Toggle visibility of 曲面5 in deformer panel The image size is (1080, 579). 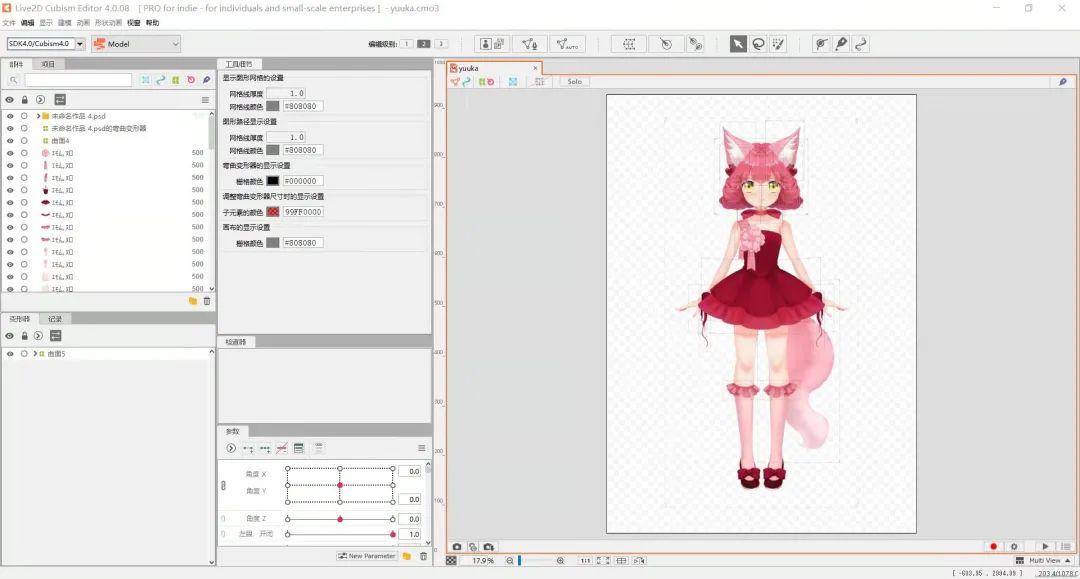click(9, 354)
